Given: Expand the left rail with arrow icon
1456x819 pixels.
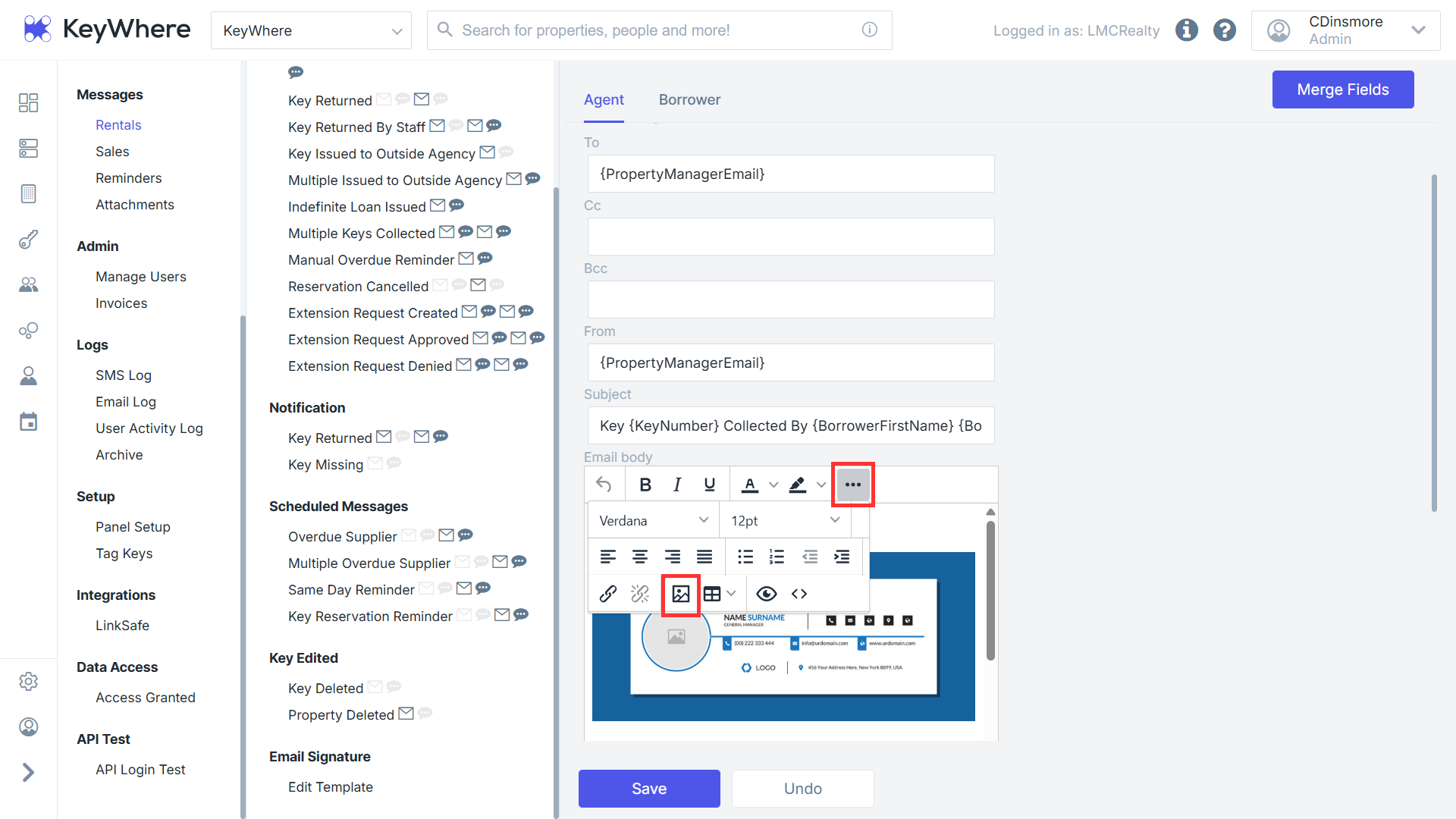Looking at the screenshot, I should click(x=28, y=772).
